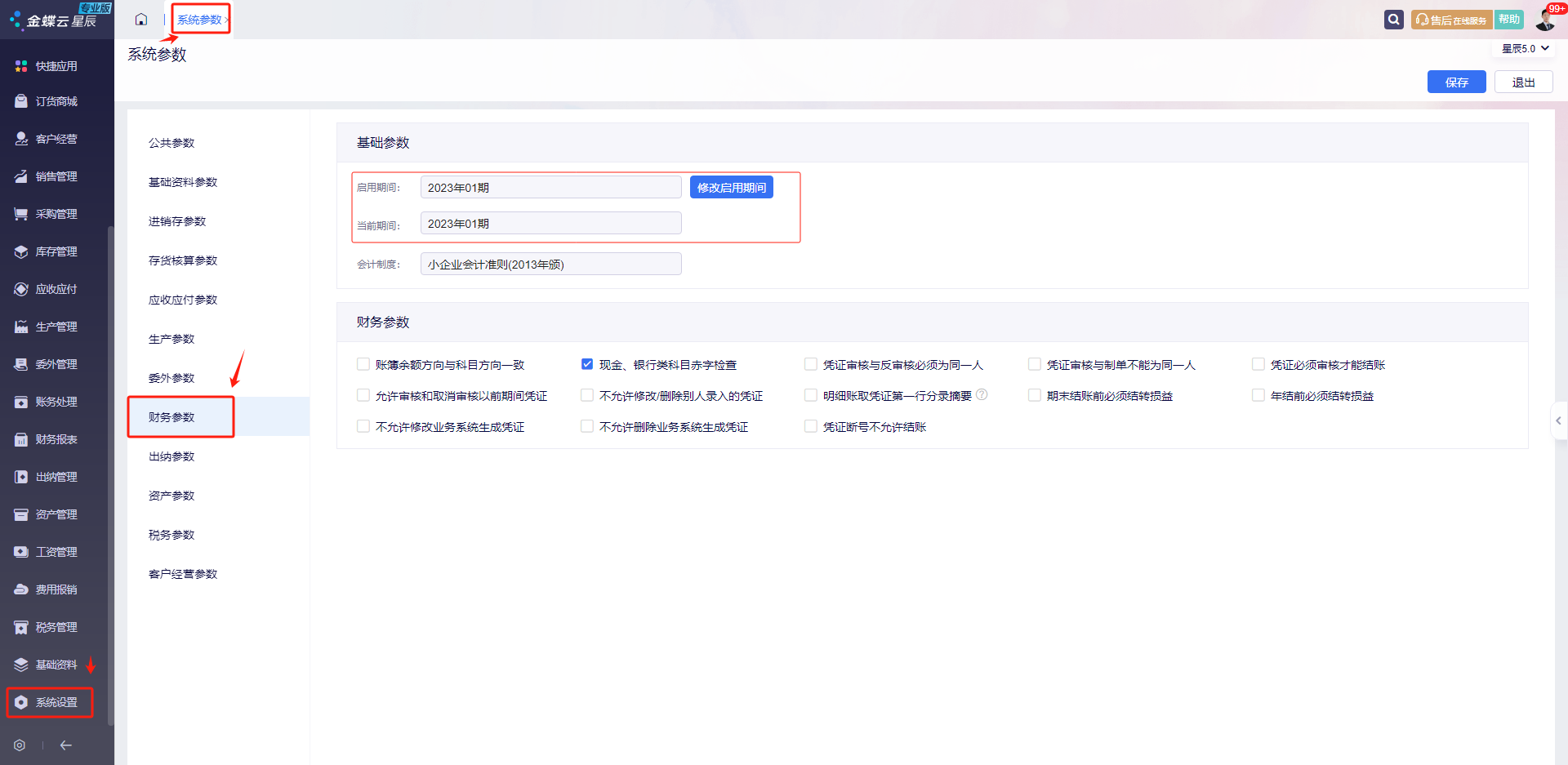The image size is (1568, 765).
Task: Open 工资管理 sidebar icon
Action: click(21, 552)
